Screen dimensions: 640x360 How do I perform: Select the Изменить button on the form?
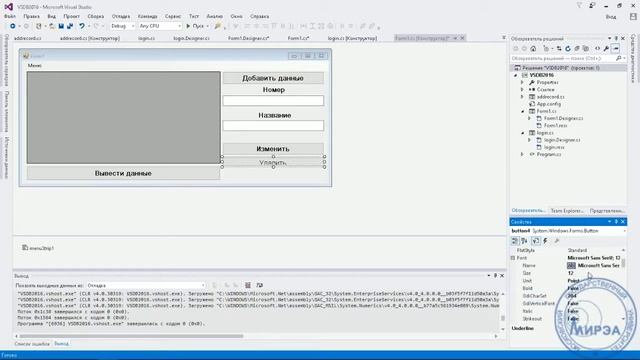(273, 149)
